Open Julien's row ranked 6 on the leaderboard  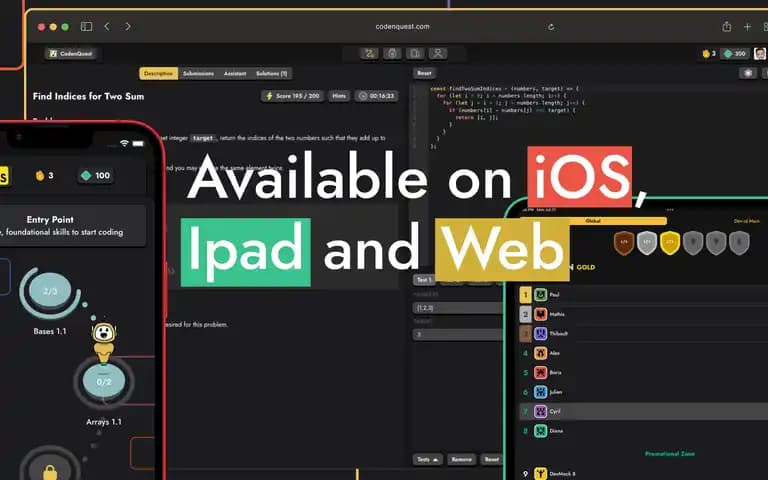tap(644, 392)
